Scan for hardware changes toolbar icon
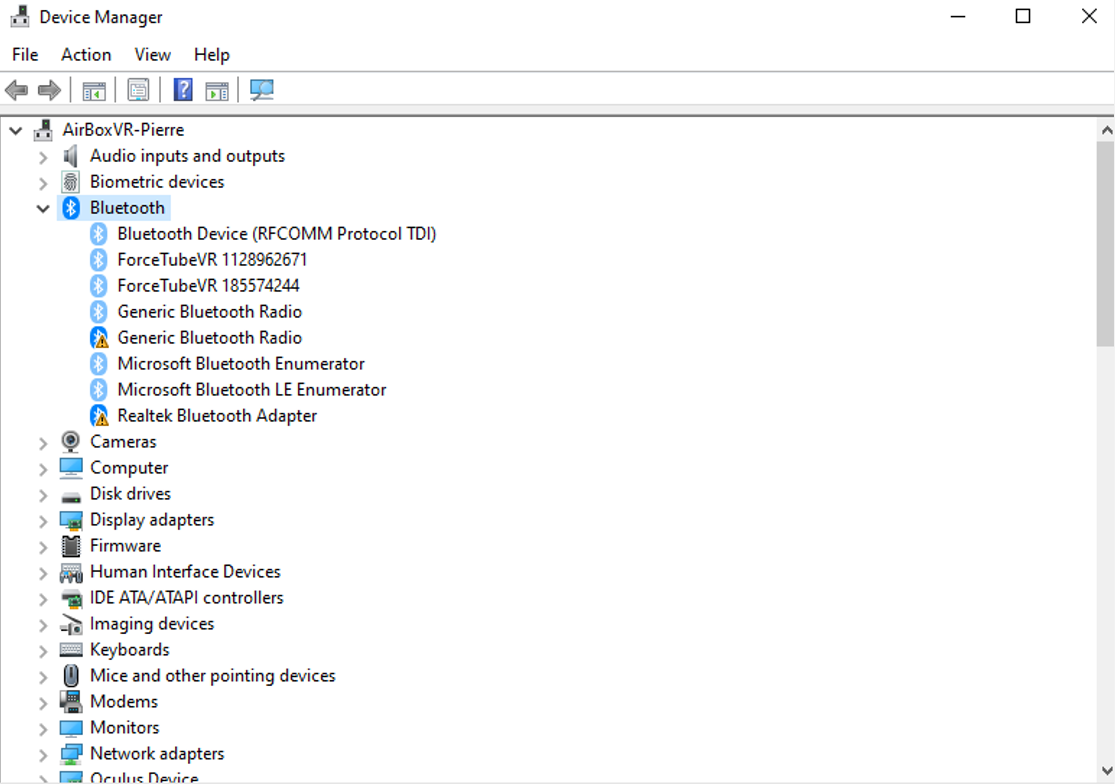Image resolution: width=1115 pixels, height=784 pixels. [262, 90]
